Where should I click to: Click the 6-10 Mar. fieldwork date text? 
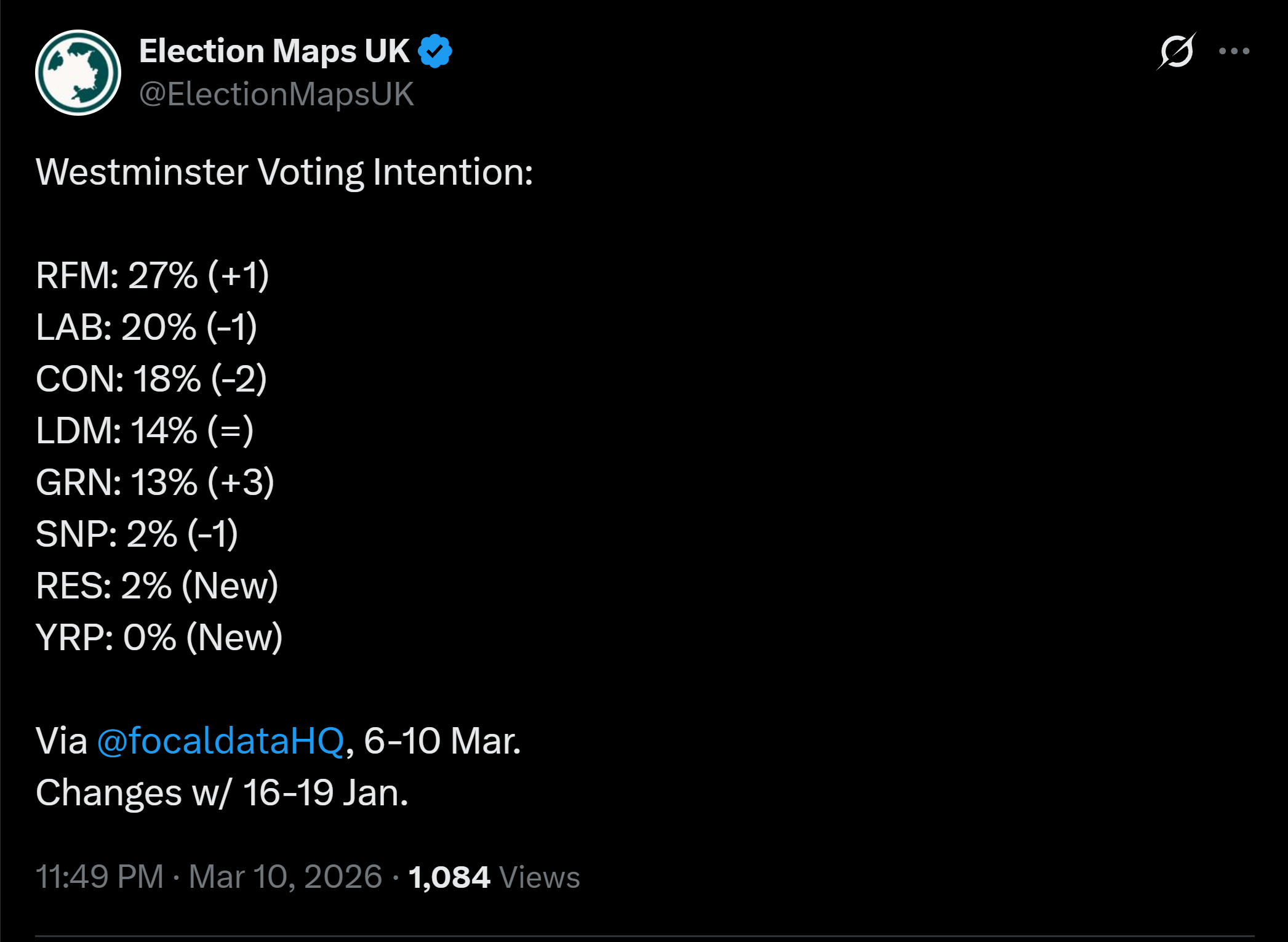(442, 741)
